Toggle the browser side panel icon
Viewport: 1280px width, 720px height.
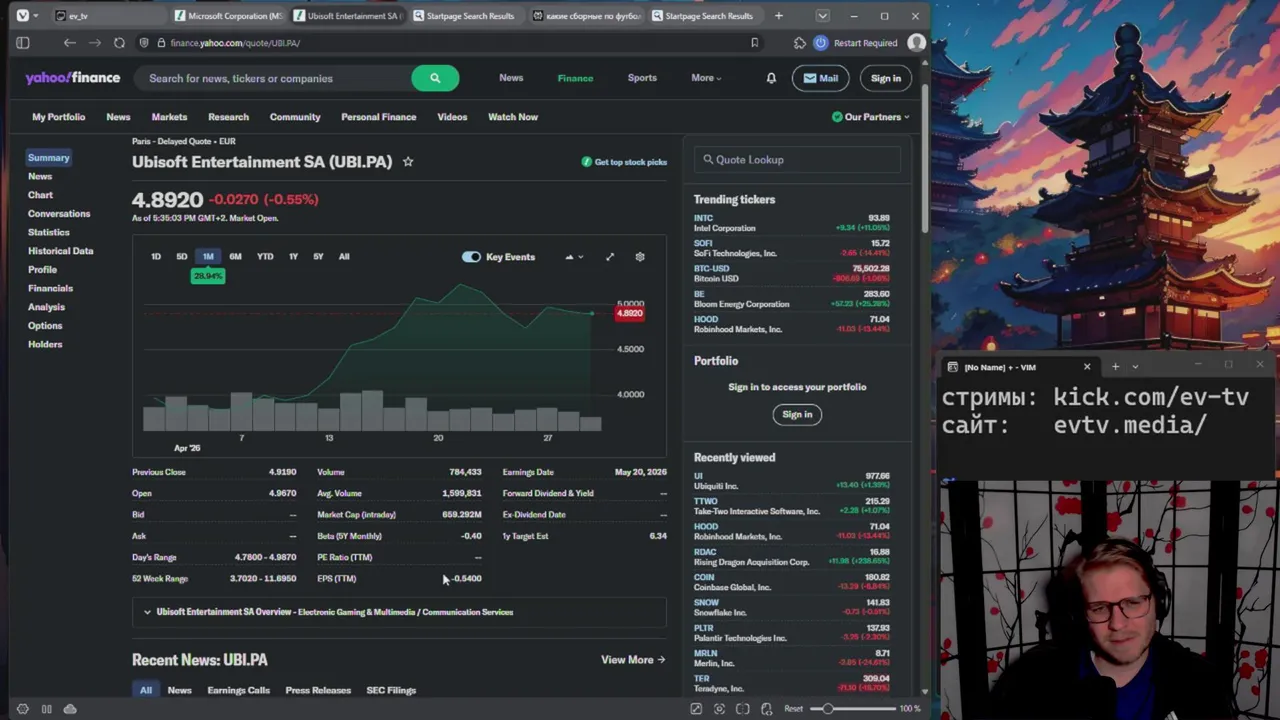click(23, 43)
